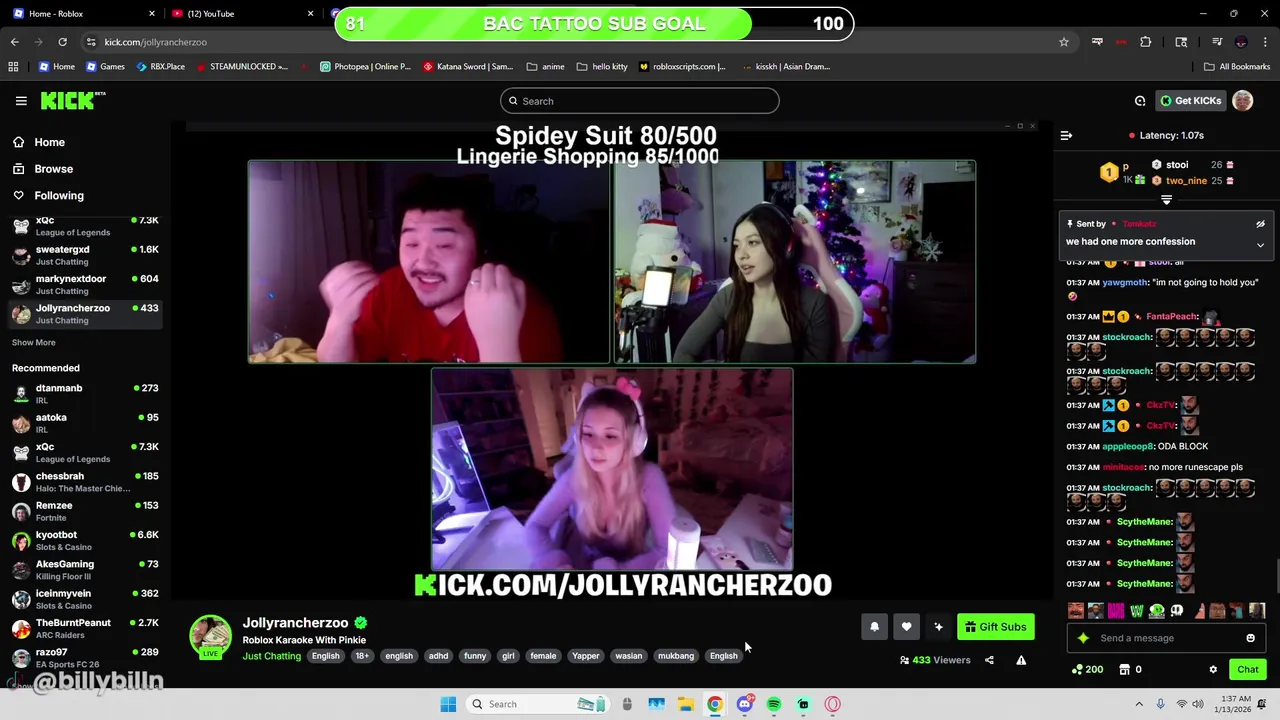This screenshot has width=1280, height=720.
Task: Open kyootbot recommended channel
Action: (x=85, y=541)
